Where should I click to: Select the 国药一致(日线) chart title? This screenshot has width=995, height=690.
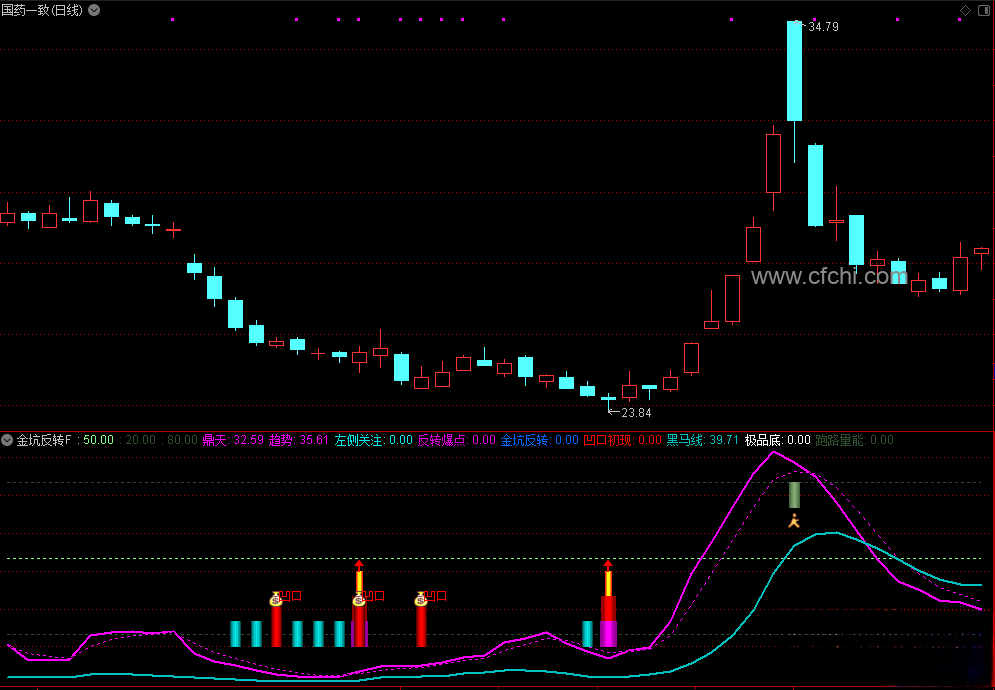[43, 10]
